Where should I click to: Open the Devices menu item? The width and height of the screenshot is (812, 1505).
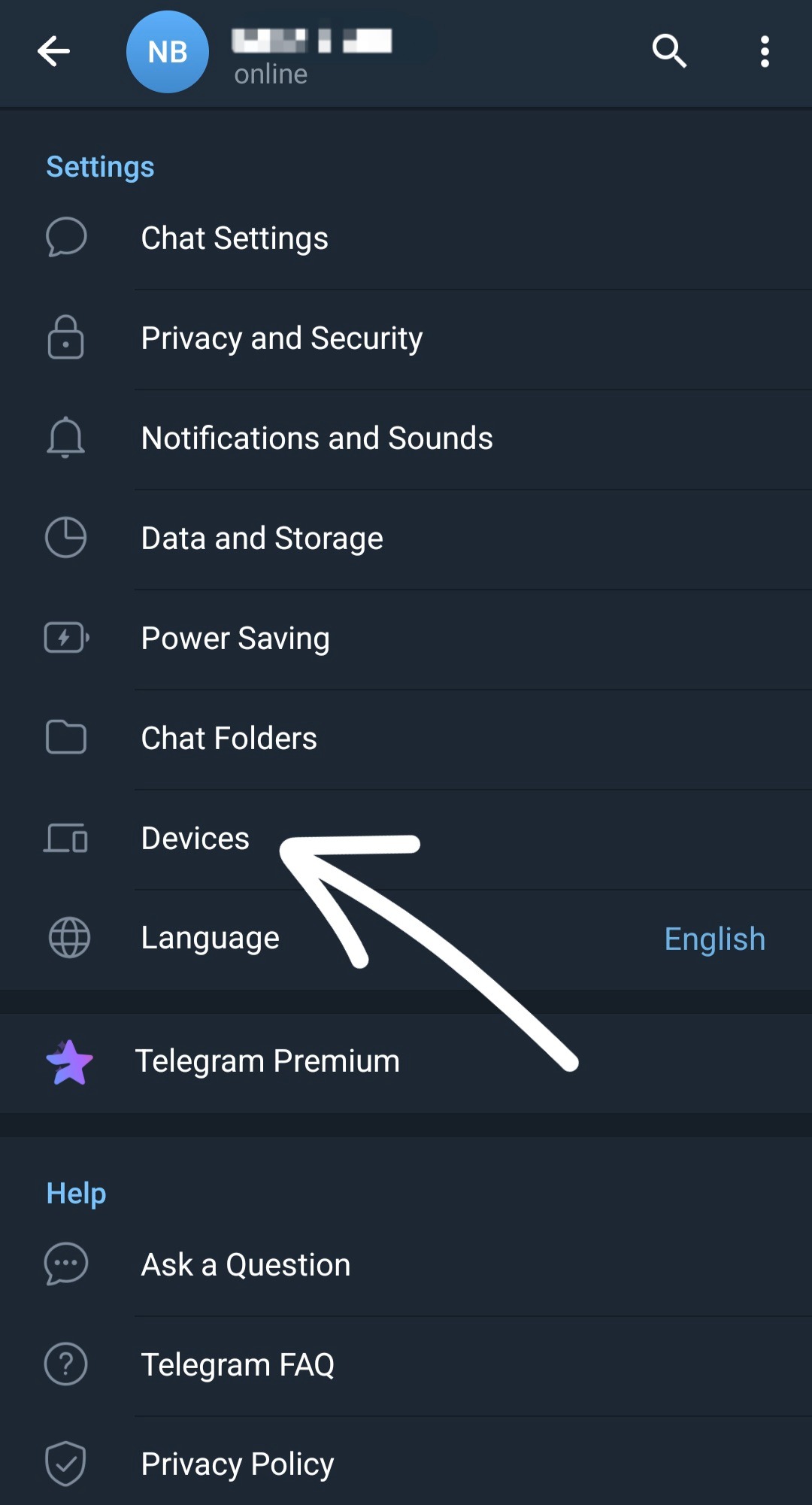point(195,839)
